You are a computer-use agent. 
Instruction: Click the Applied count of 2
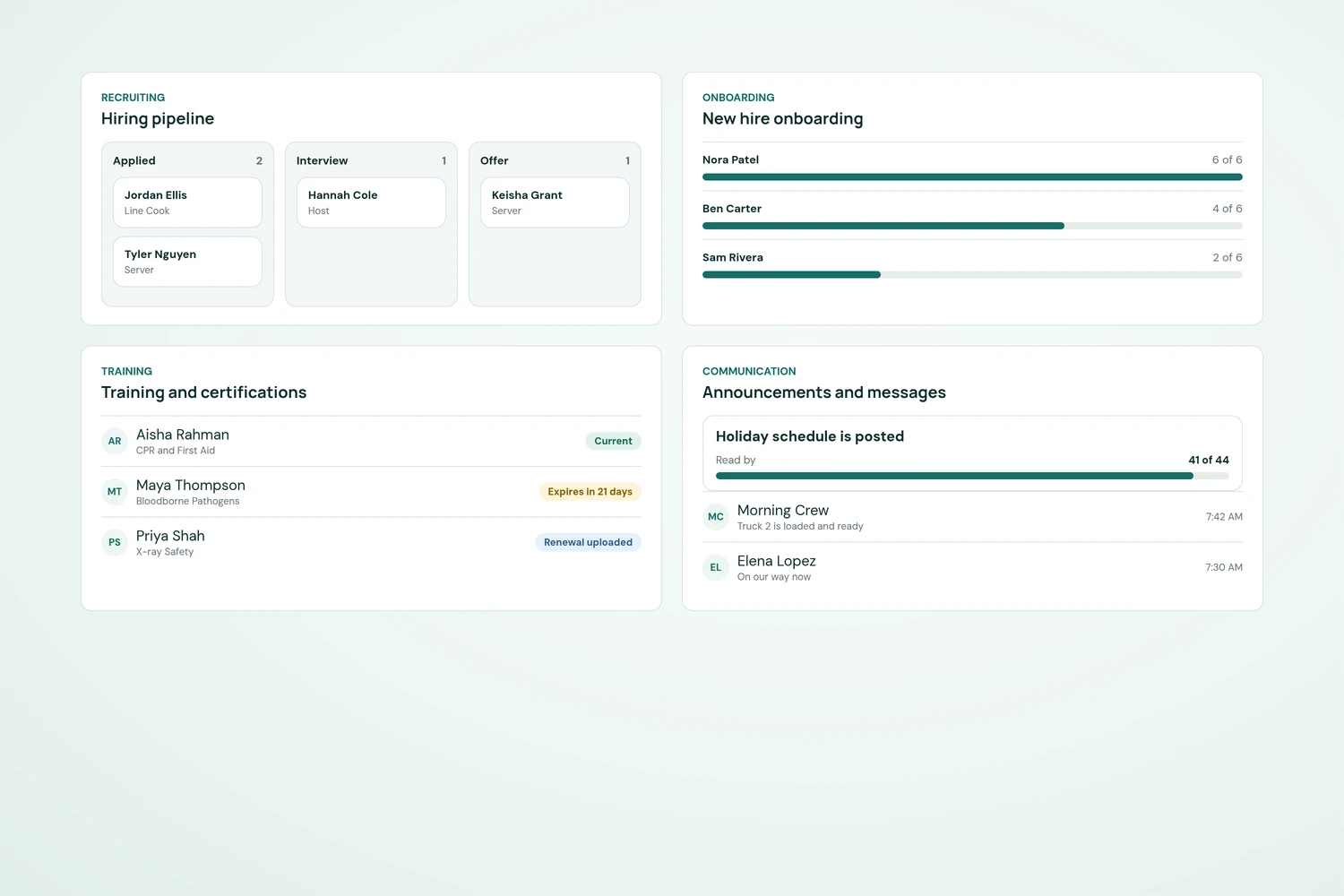259,160
